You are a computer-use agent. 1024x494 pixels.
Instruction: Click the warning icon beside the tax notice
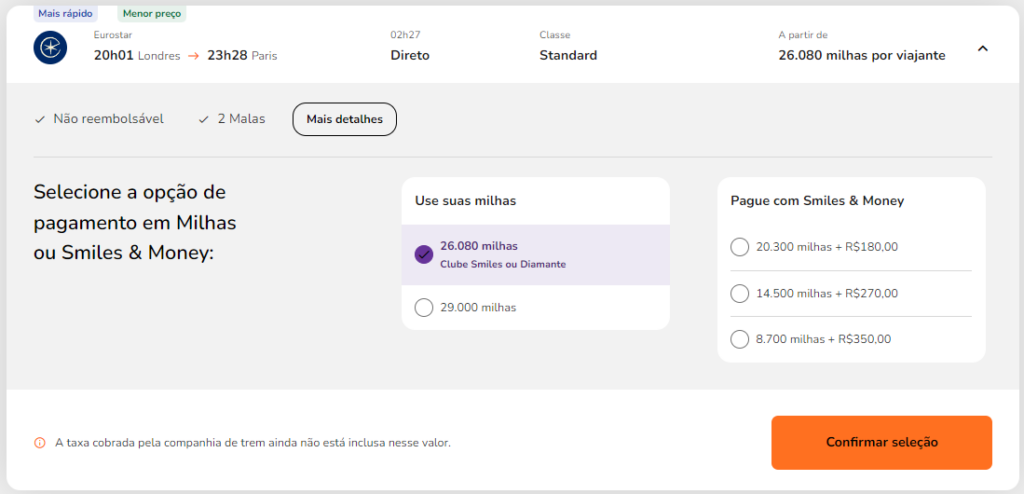click(40, 442)
